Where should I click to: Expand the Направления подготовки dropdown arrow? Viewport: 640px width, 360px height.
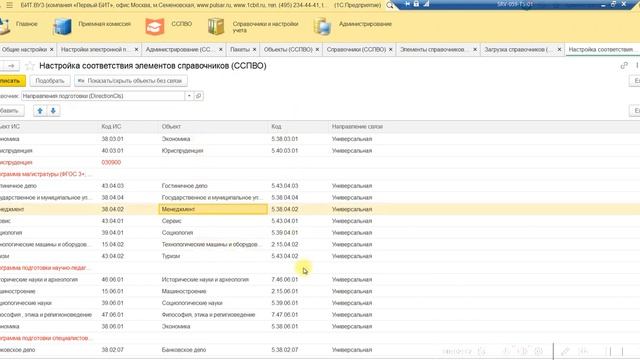(x=189, y=96)
